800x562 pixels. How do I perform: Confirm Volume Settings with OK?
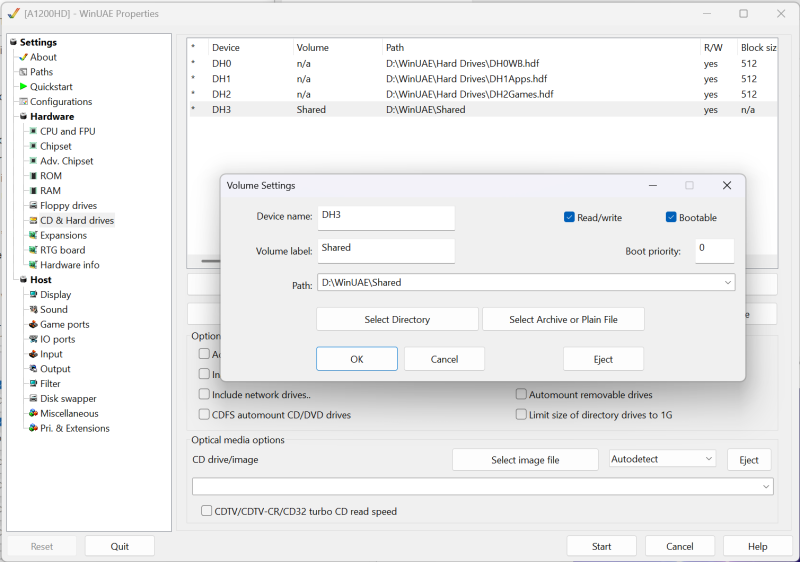[357, 359]
